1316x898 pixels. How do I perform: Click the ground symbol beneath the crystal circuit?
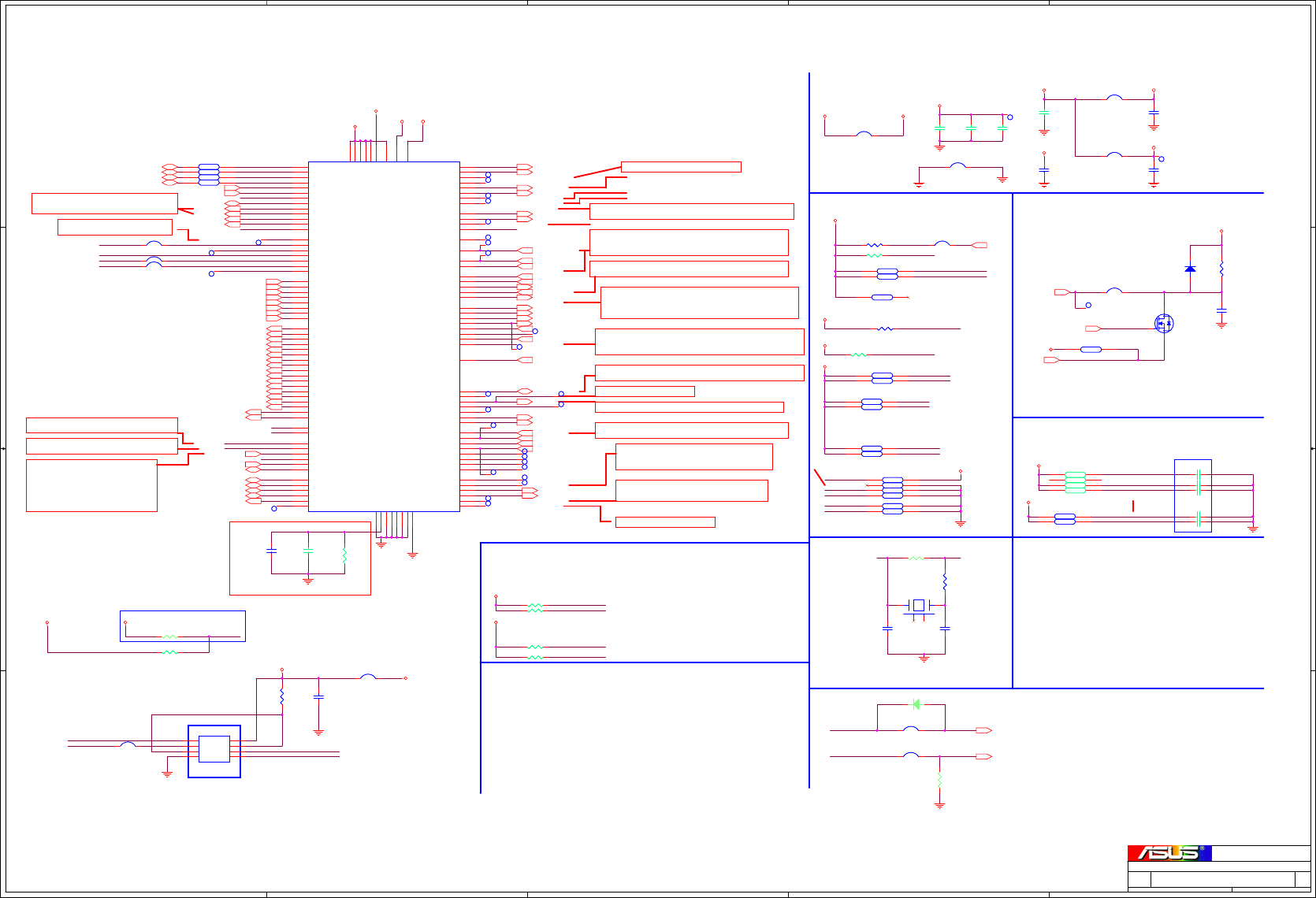(924, 659)
